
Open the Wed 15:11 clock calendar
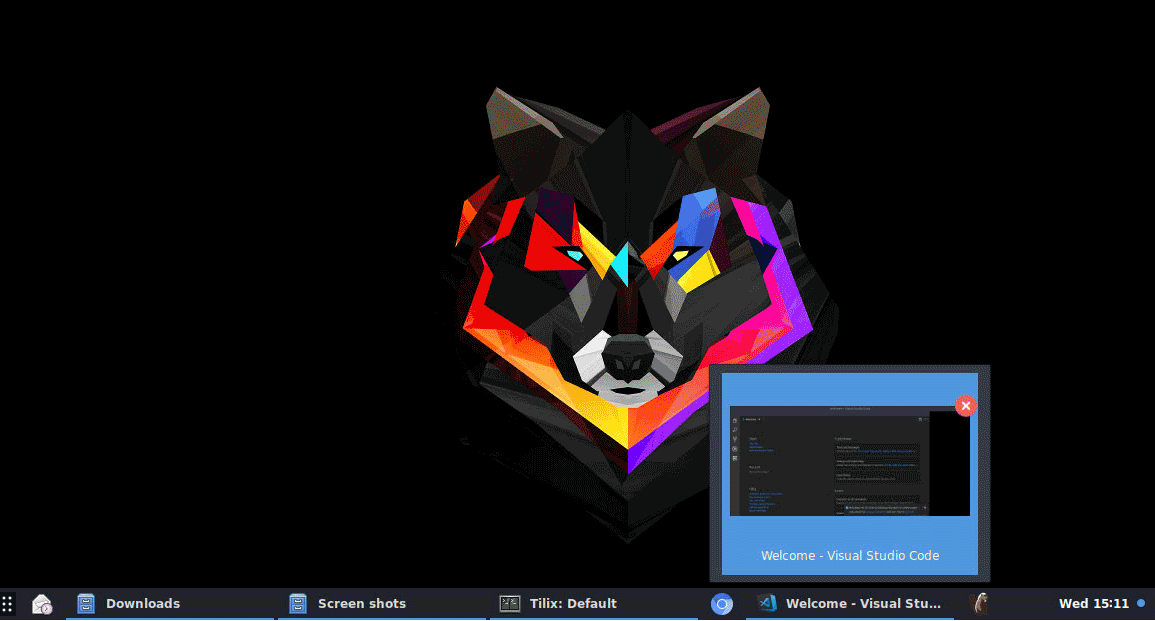pyautogui.click(x=1093, y=604)
